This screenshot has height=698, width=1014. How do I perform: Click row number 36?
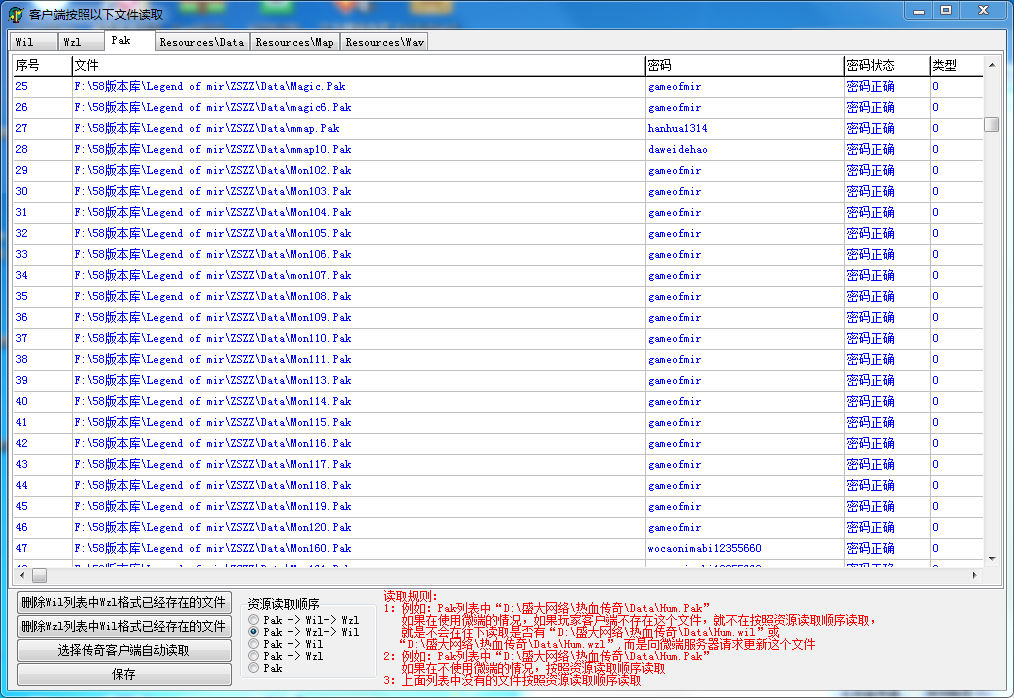[x=21, y=317]
